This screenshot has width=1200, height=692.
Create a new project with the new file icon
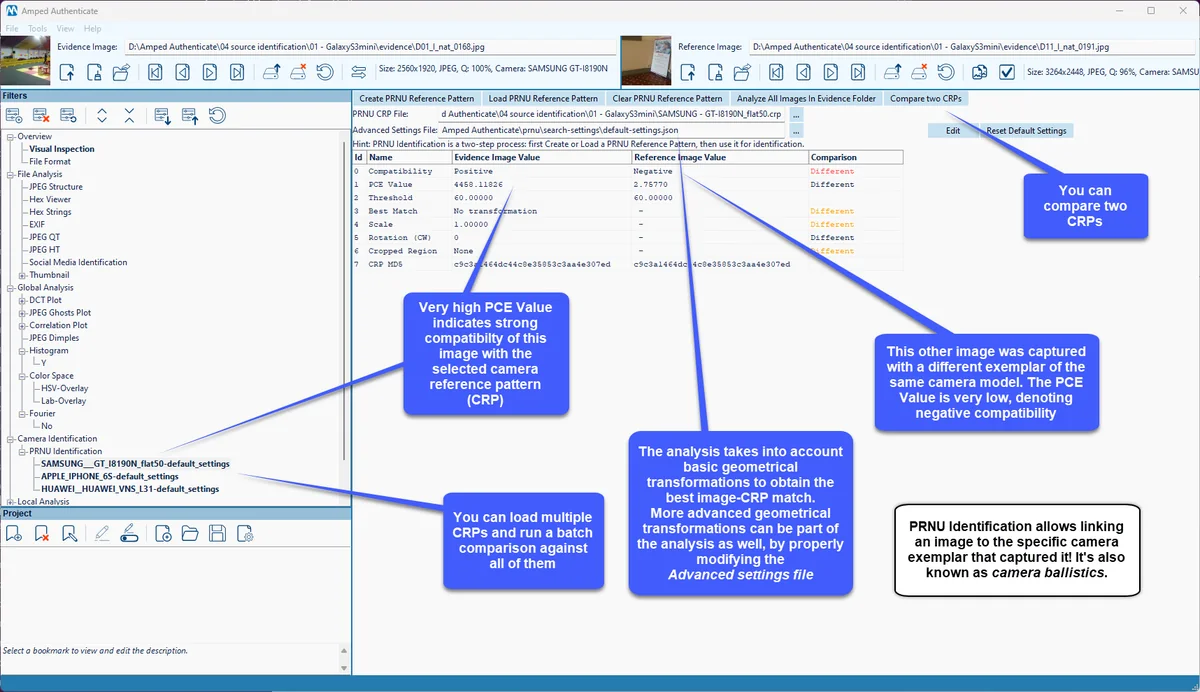[163, 534]
